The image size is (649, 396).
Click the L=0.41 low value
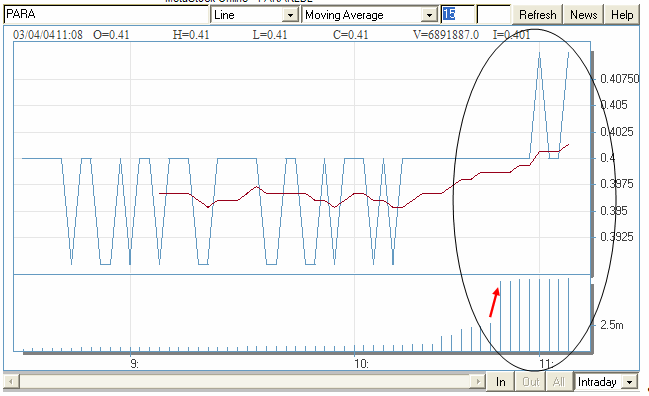(270, 35)
